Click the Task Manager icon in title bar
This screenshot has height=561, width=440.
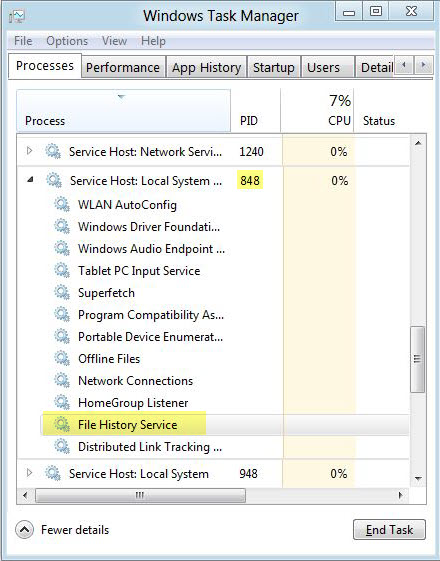point(17,16)
